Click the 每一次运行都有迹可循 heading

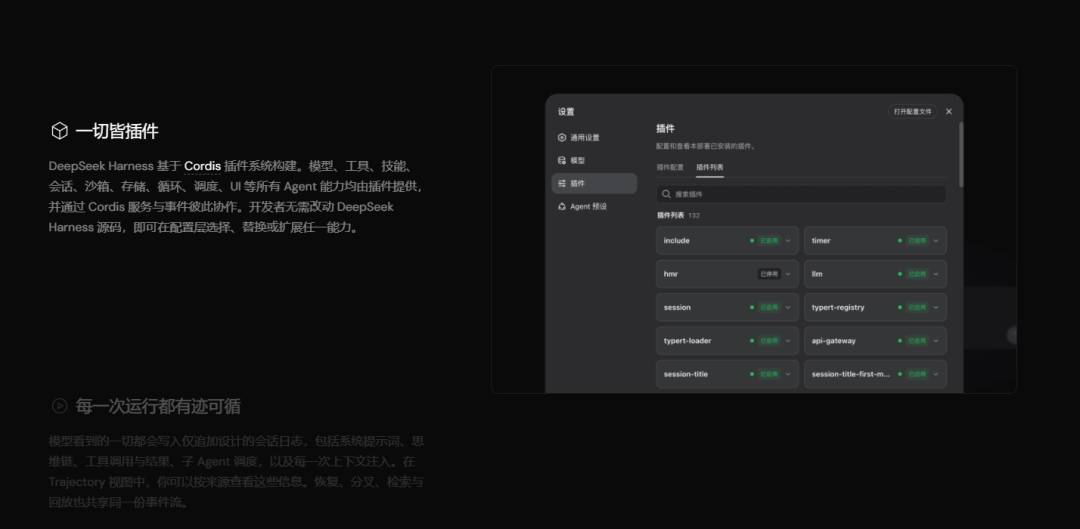[158, 406]
